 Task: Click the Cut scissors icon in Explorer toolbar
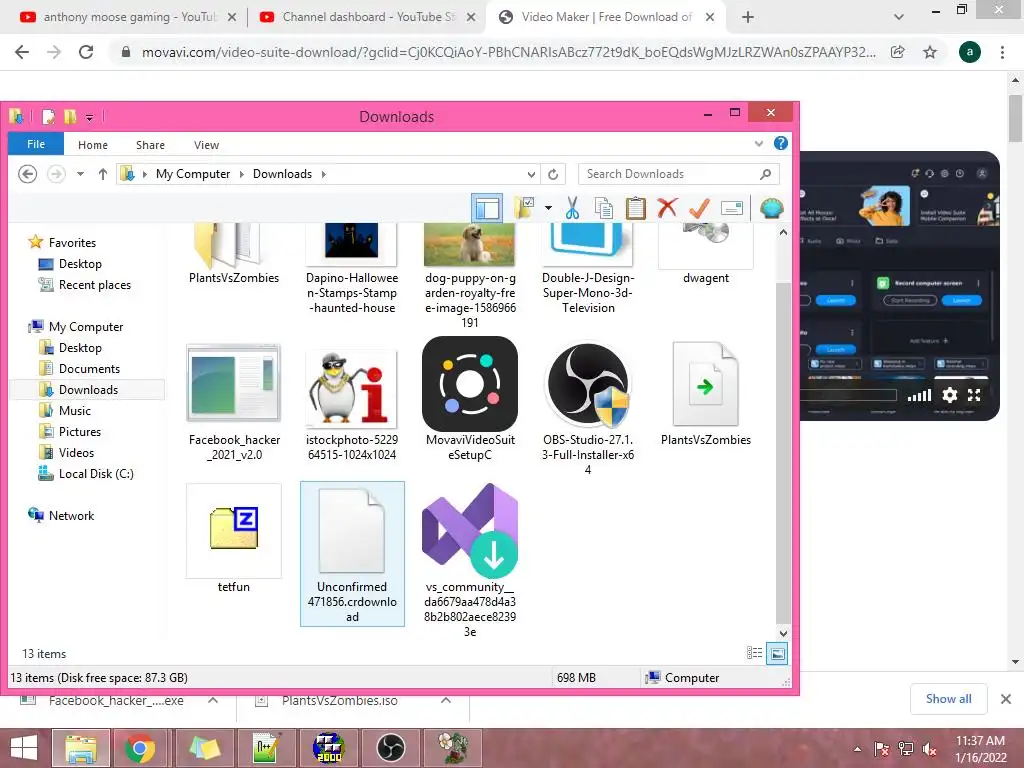coord(572,208)
